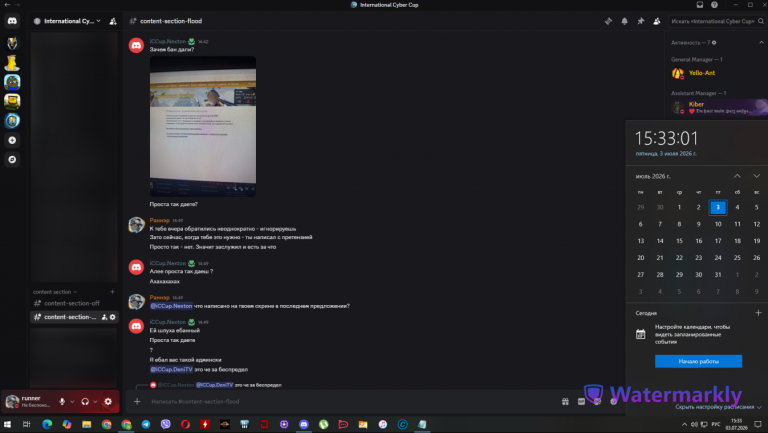Select the content-section-flood channel
768x433 pixels.
click(73, 317)
